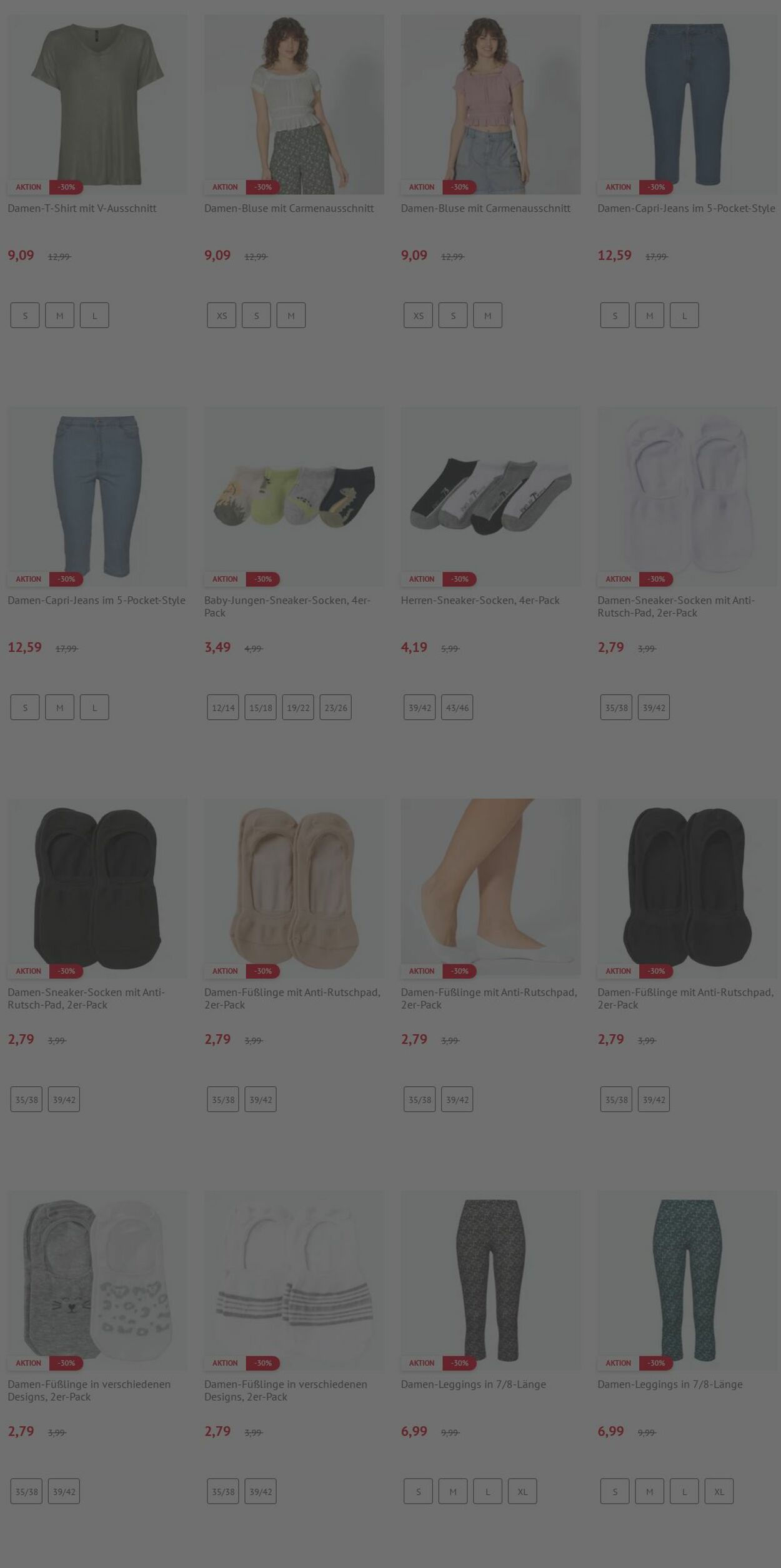Select size L for dark Capri-Jeans

[684, 316]
